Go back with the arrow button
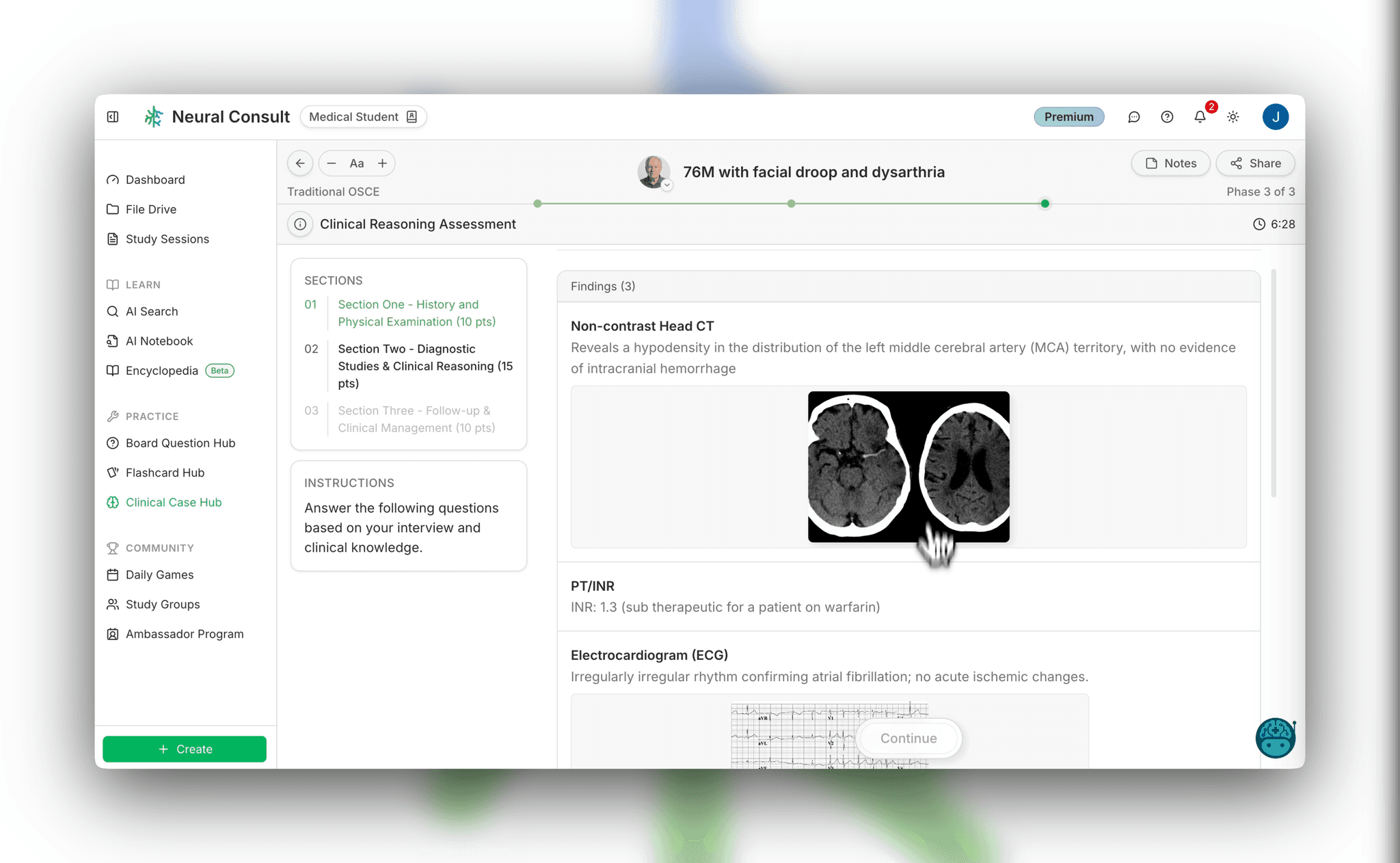 coord(300,163)
